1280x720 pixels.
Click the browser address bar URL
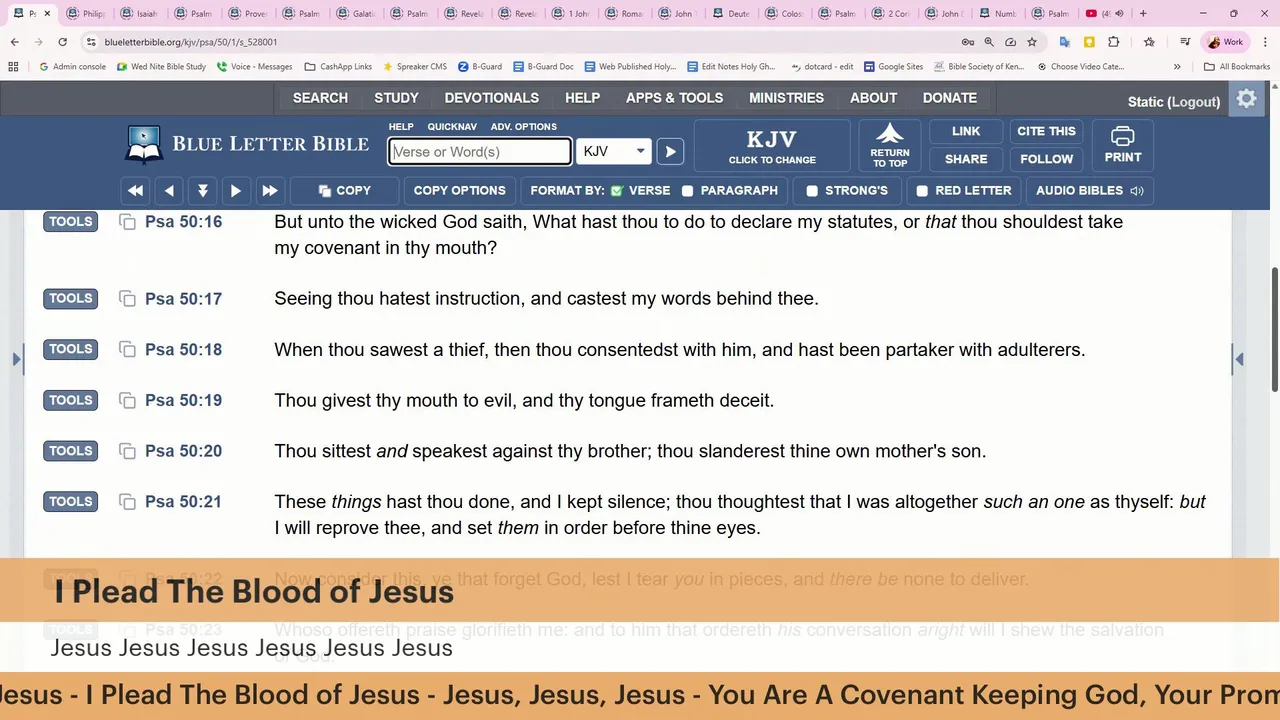coord(191,42)
